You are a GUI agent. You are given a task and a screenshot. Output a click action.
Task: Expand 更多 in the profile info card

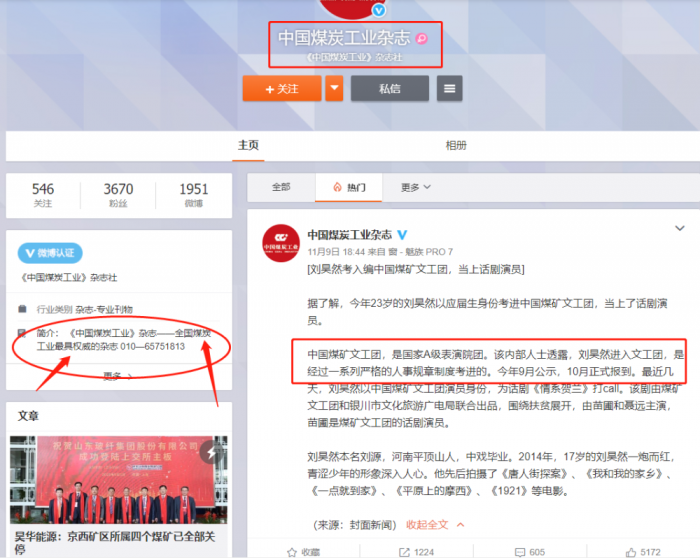coord(118,376)
